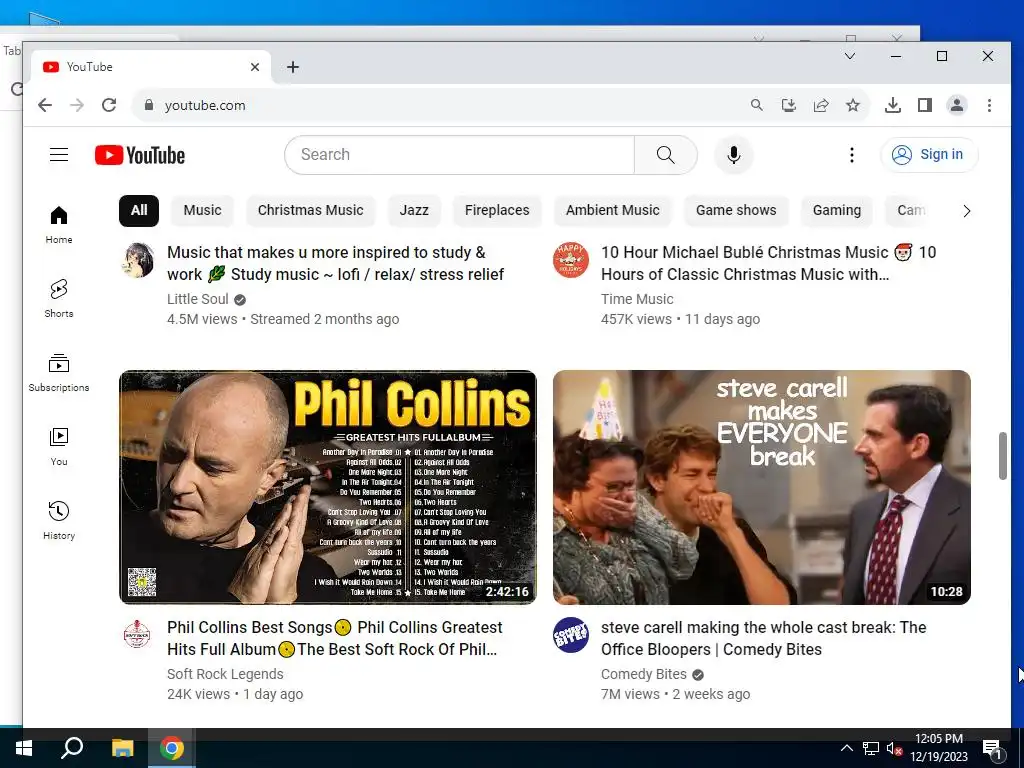Open Little Soul channel avatar
This screenshot has height=768, width=1024.
tap(138, 260)
